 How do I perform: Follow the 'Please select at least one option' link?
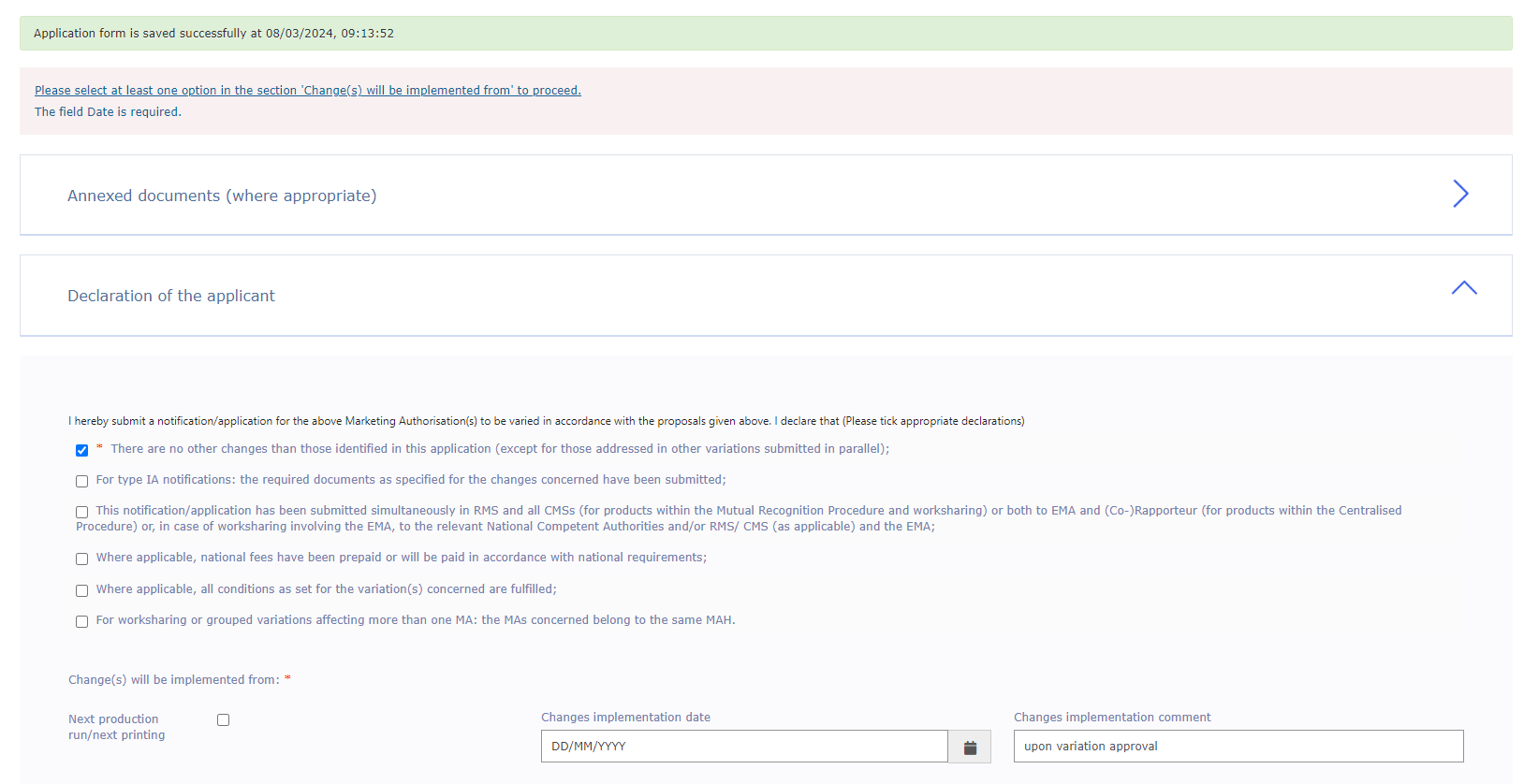307,91
